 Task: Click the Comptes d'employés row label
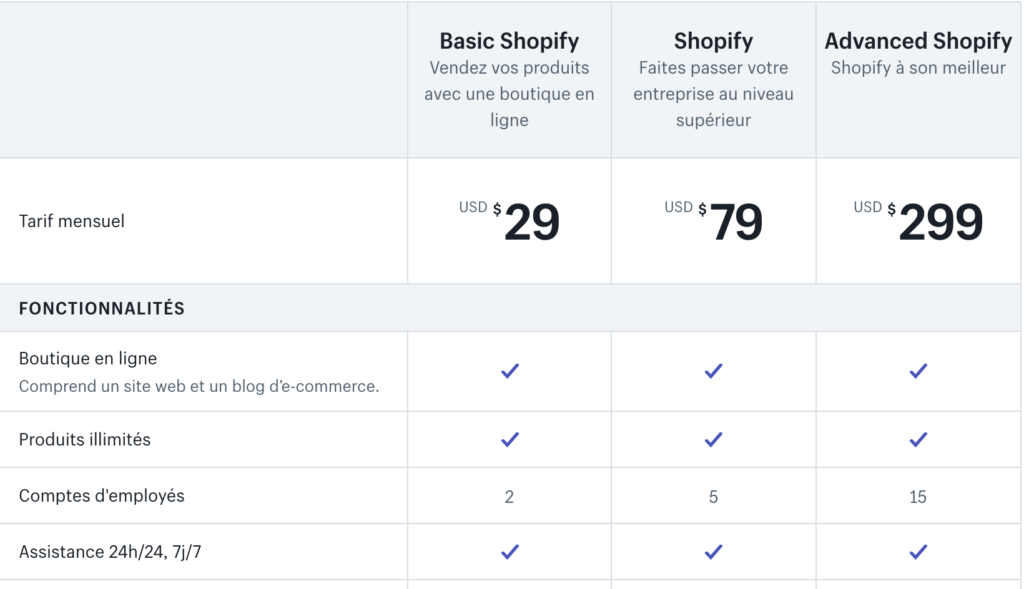[x=102, y=495]
